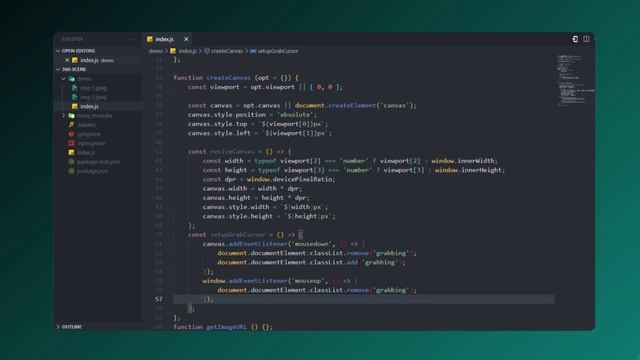Screen dimensions: 640x360
Task: Click the 'canvas.width = width * dpr' line
Action: [252, 189]
